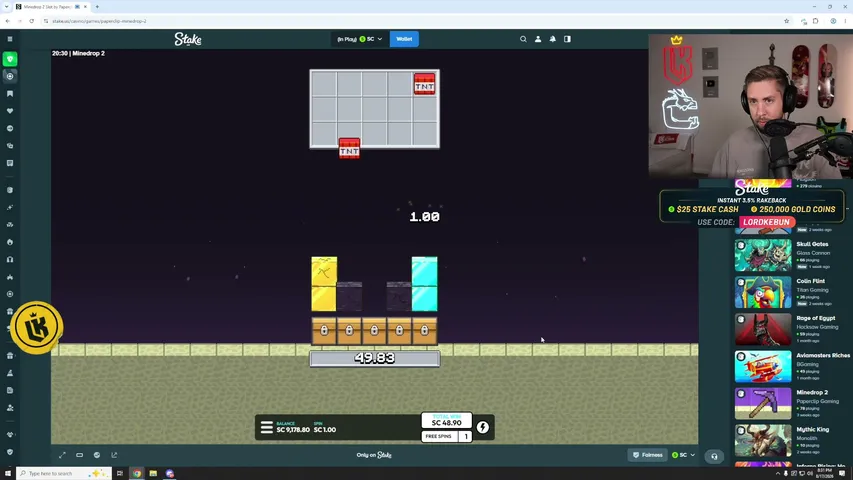Click the Free Spins counter box
Screen dimensions: 853x480
pyautogui.click(x=447, y=436)
